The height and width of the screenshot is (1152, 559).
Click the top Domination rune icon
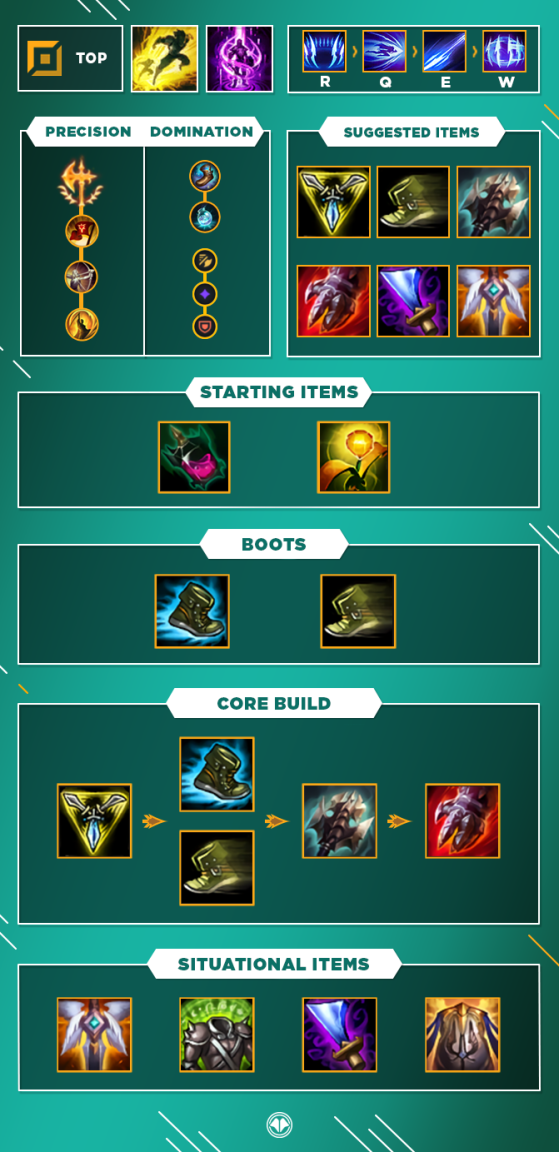(205, 176)
